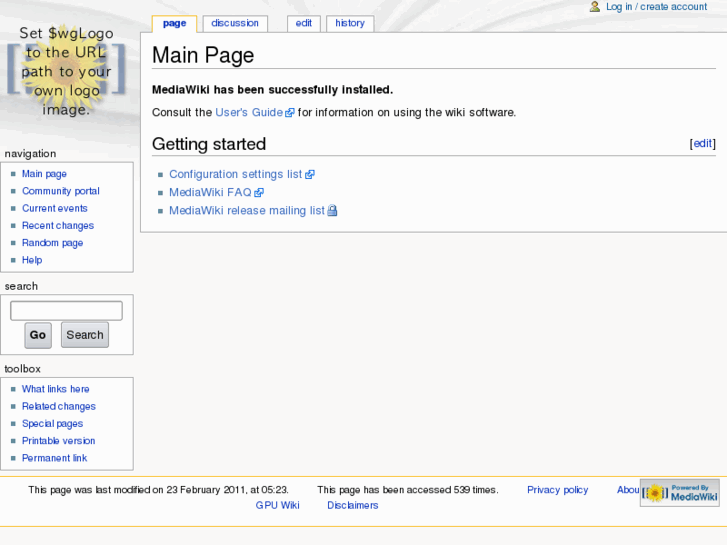The height and width of the screenshot is (545, 727).
Task: Click the 'Getting started' section heading
Action: [209, 144]
